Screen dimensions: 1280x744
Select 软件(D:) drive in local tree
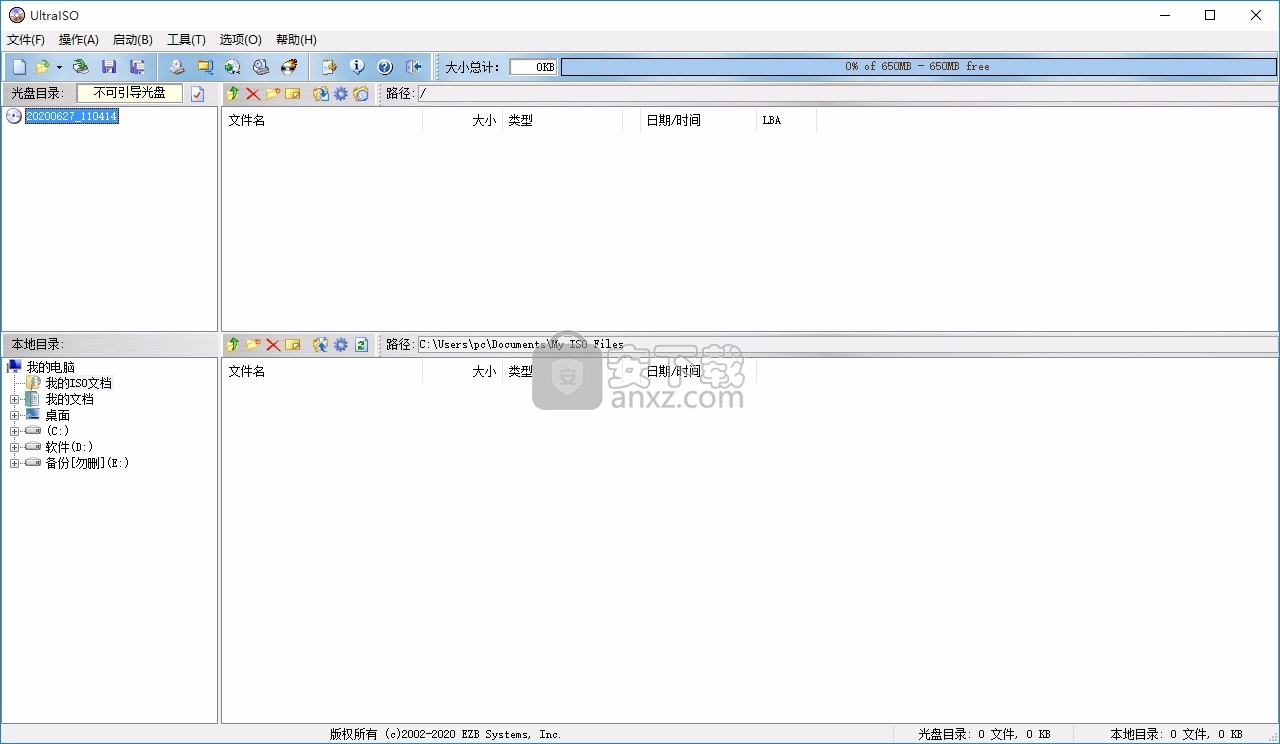point(69,447)
